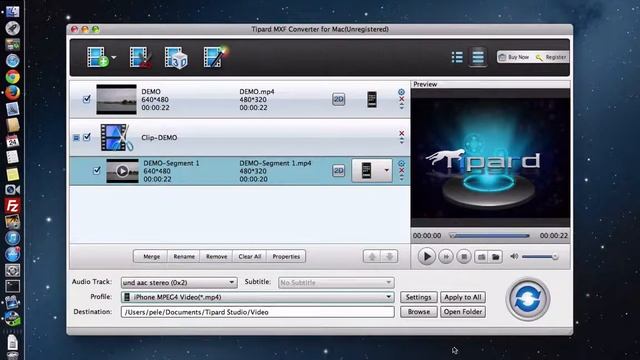Toggle the 2D button on DEMO-Segment 1 row
Screen dimensions: 640x360
pos(338,171)
